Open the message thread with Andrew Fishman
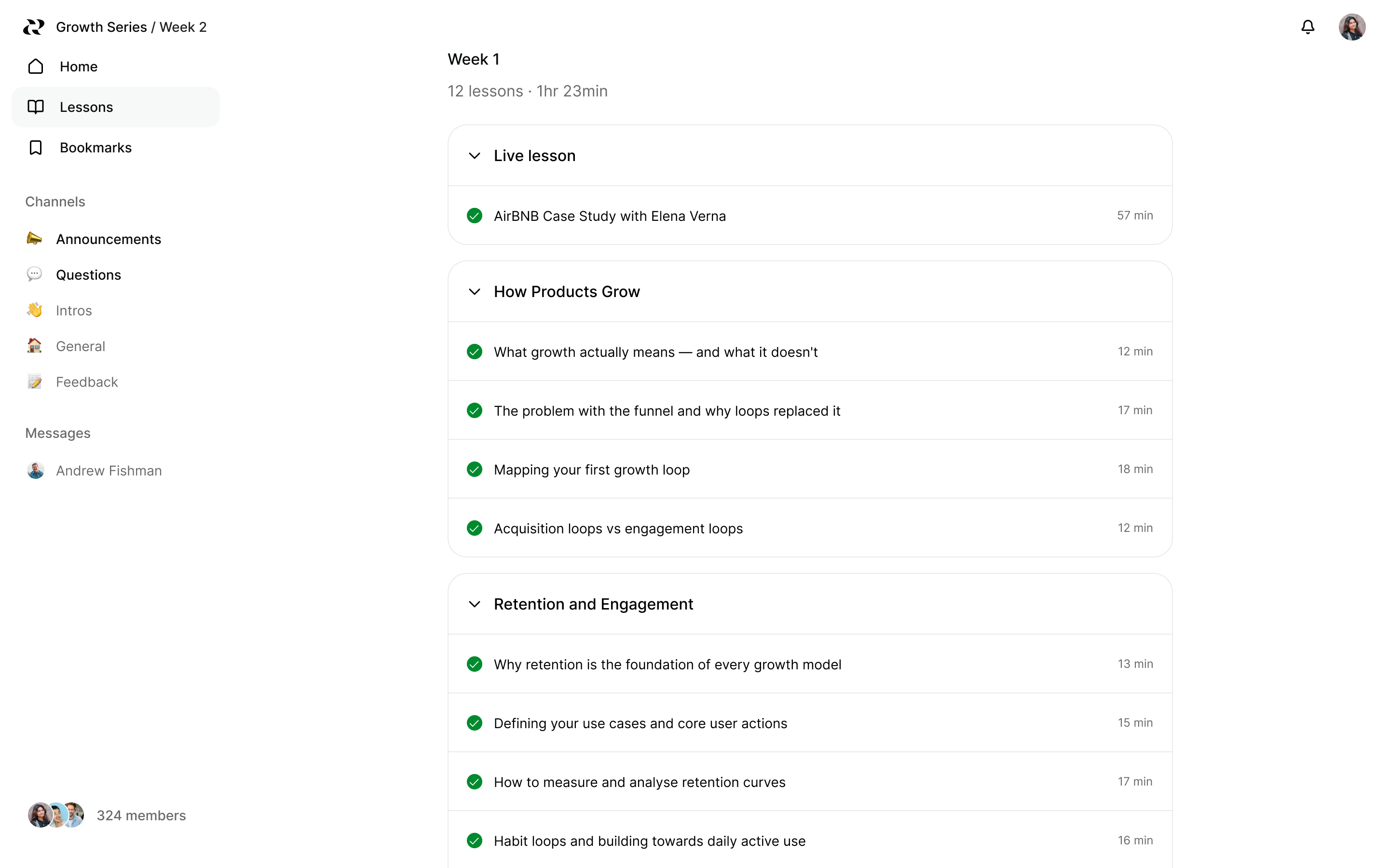1389x868 pixels. pos(109,470)
